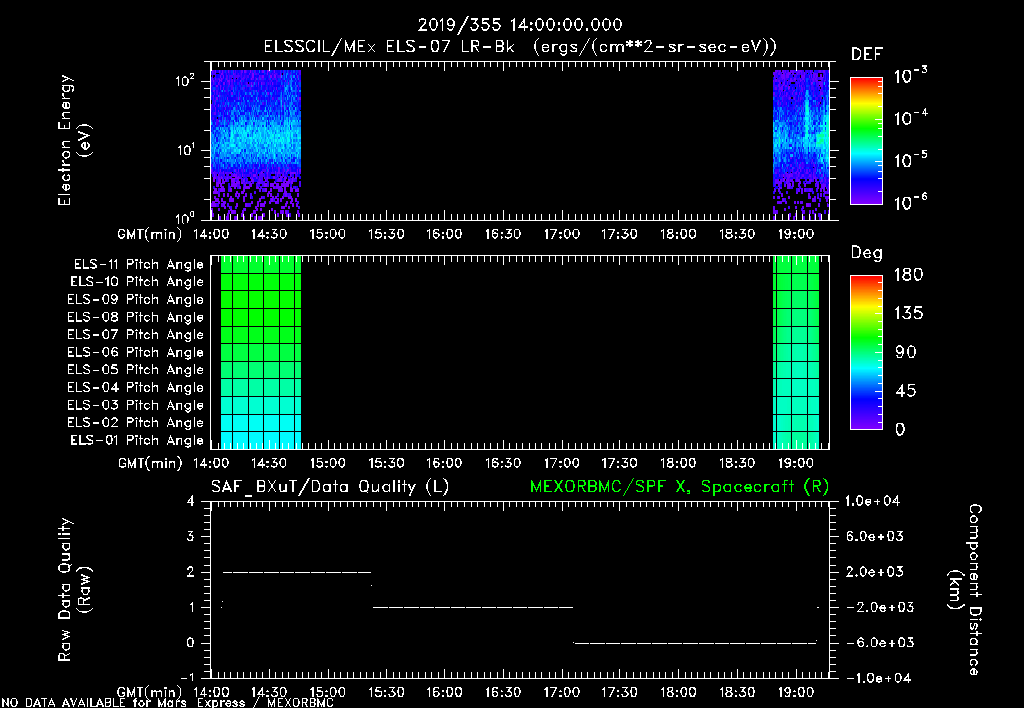Image resolution: width=1024 pixels, height=708 pixels.
Task: Click the plot title "2019/355 14:00:00.000"
Action: tap(520, 25)
